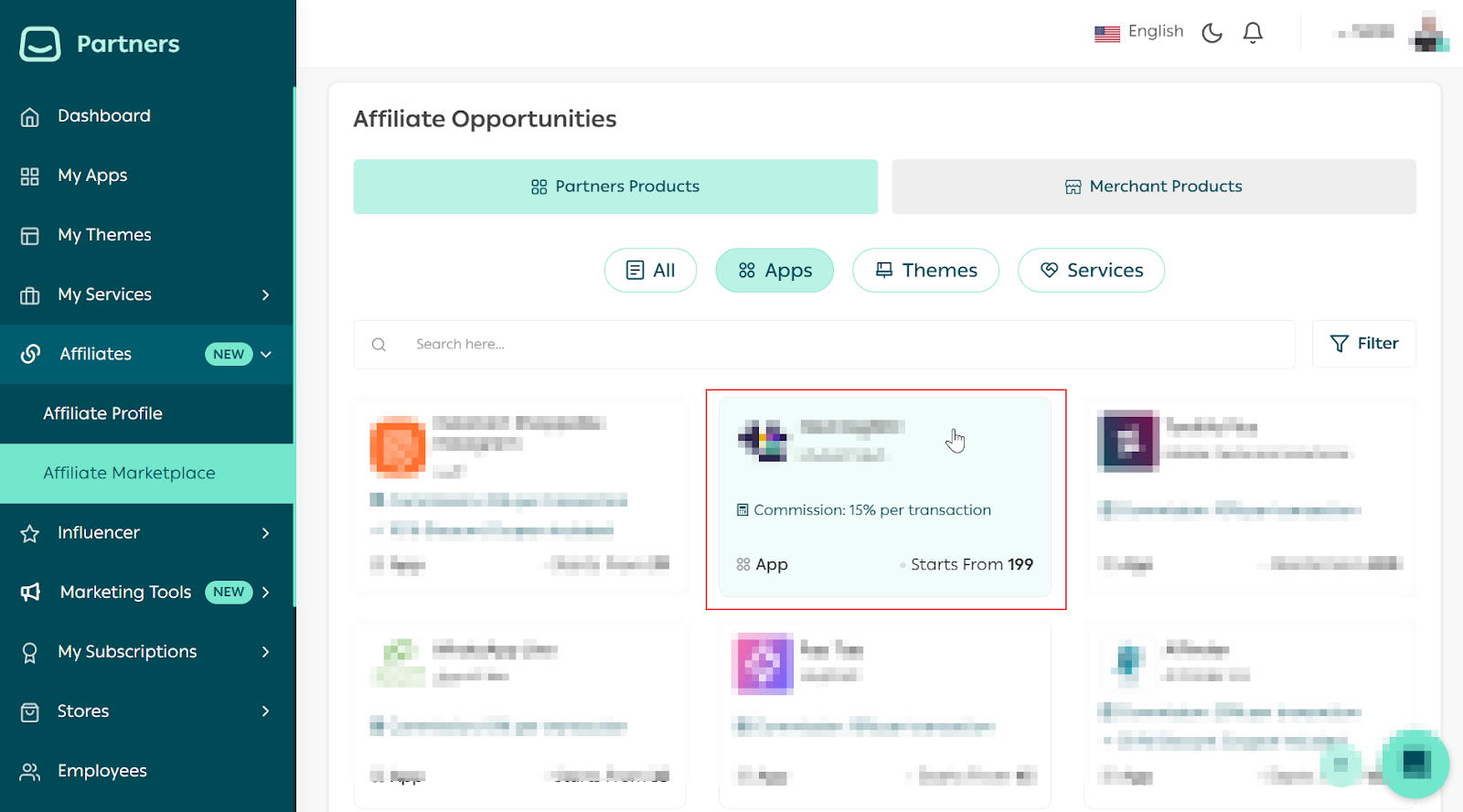The image size is (1463, 812).
Task: Expand the My Subscriptions submenu
Action: (265, 652)
